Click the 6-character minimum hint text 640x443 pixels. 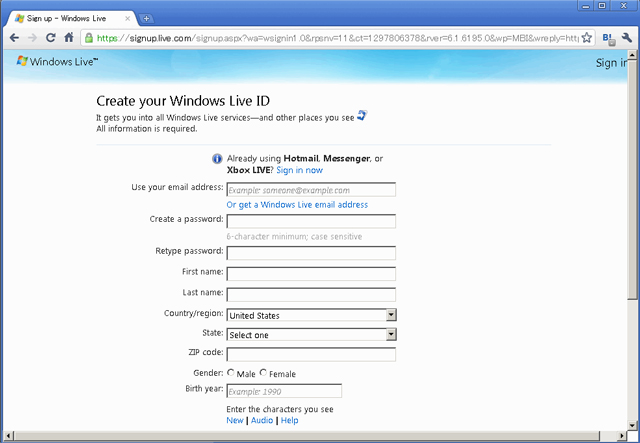[294, 236]
